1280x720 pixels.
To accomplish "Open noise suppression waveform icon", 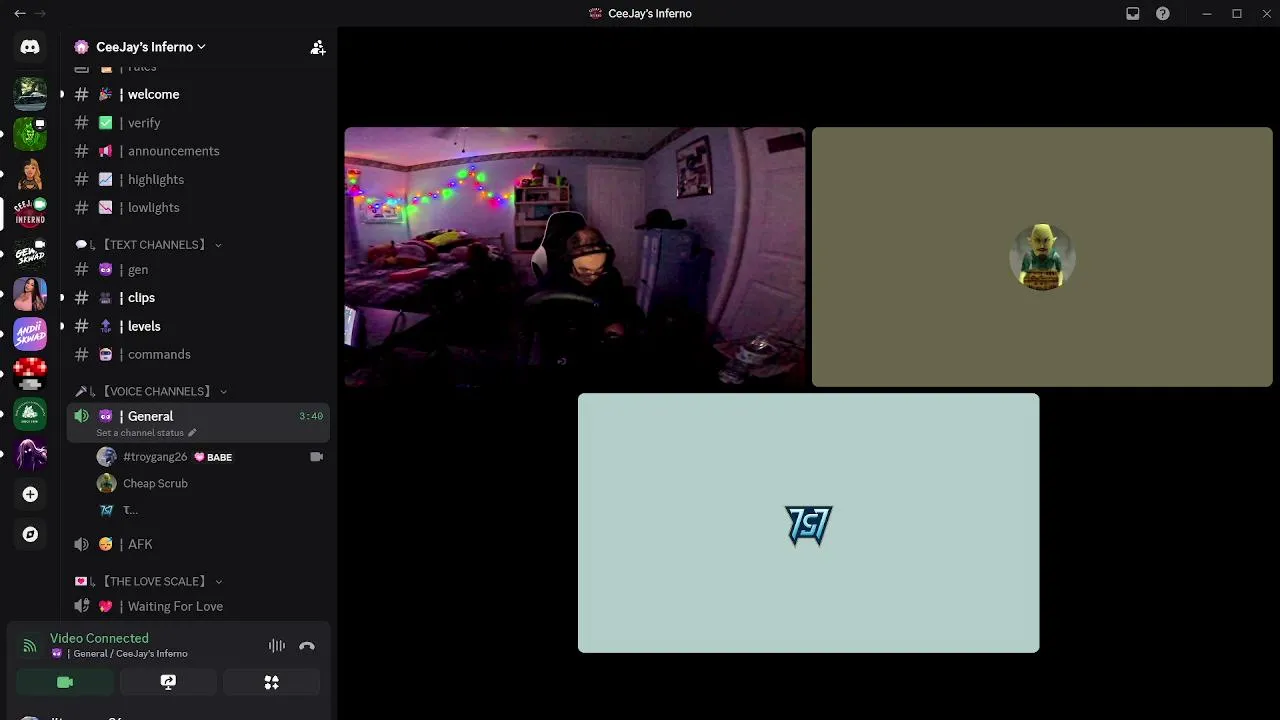I will 277,646.
